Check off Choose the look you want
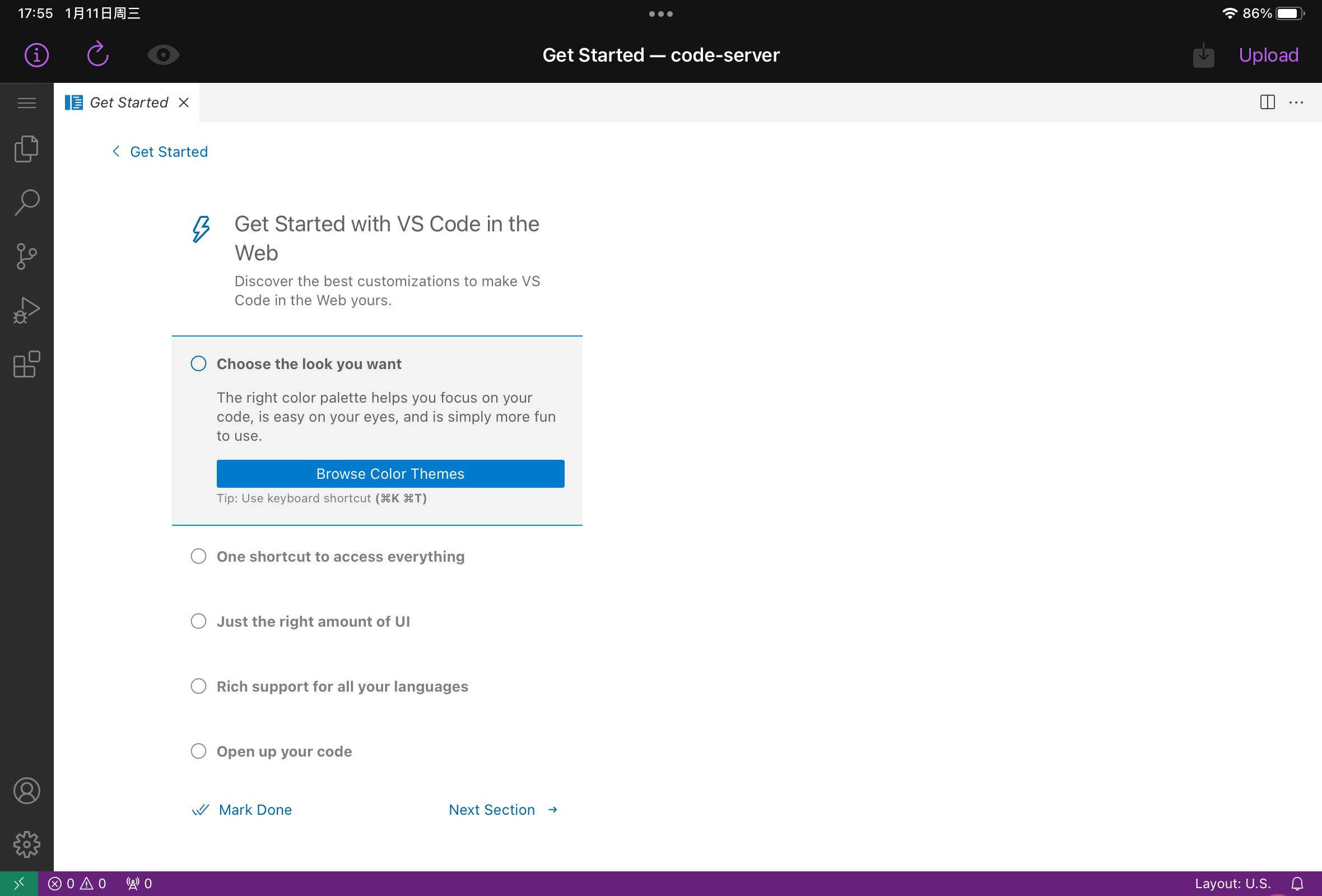 [198, 363]
